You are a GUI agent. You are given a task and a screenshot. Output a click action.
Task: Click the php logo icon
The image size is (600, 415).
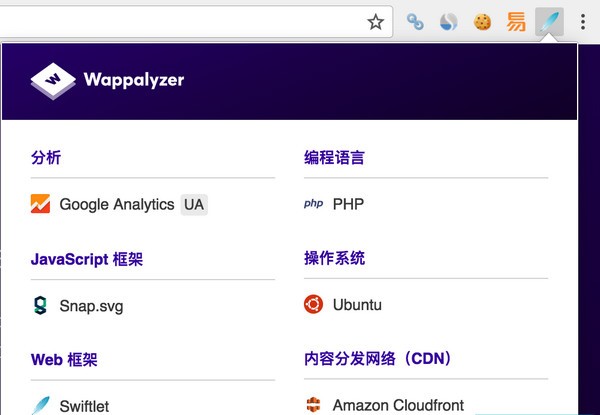click(313, 203)
